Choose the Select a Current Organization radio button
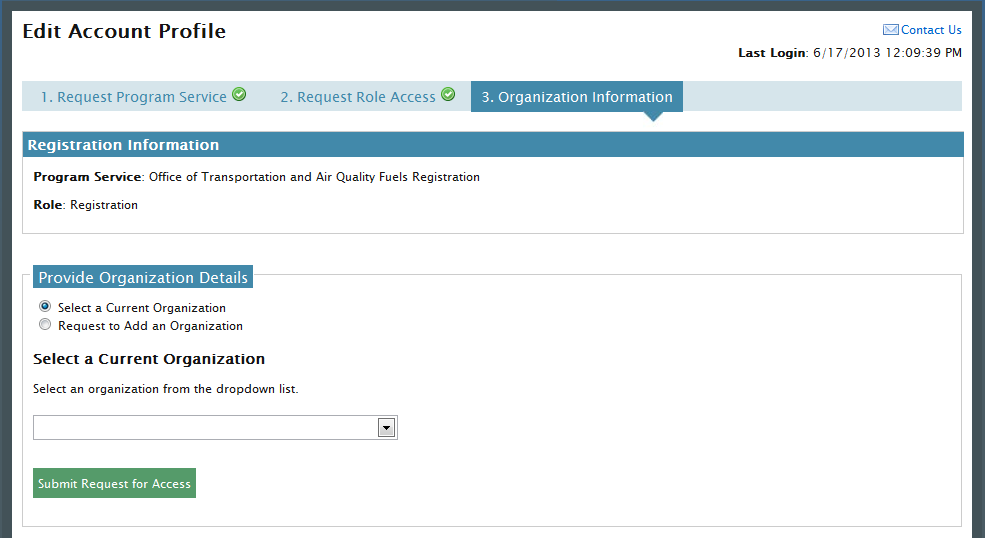The height and width of the screenshot is (538, 985). [x=44, y=307]
